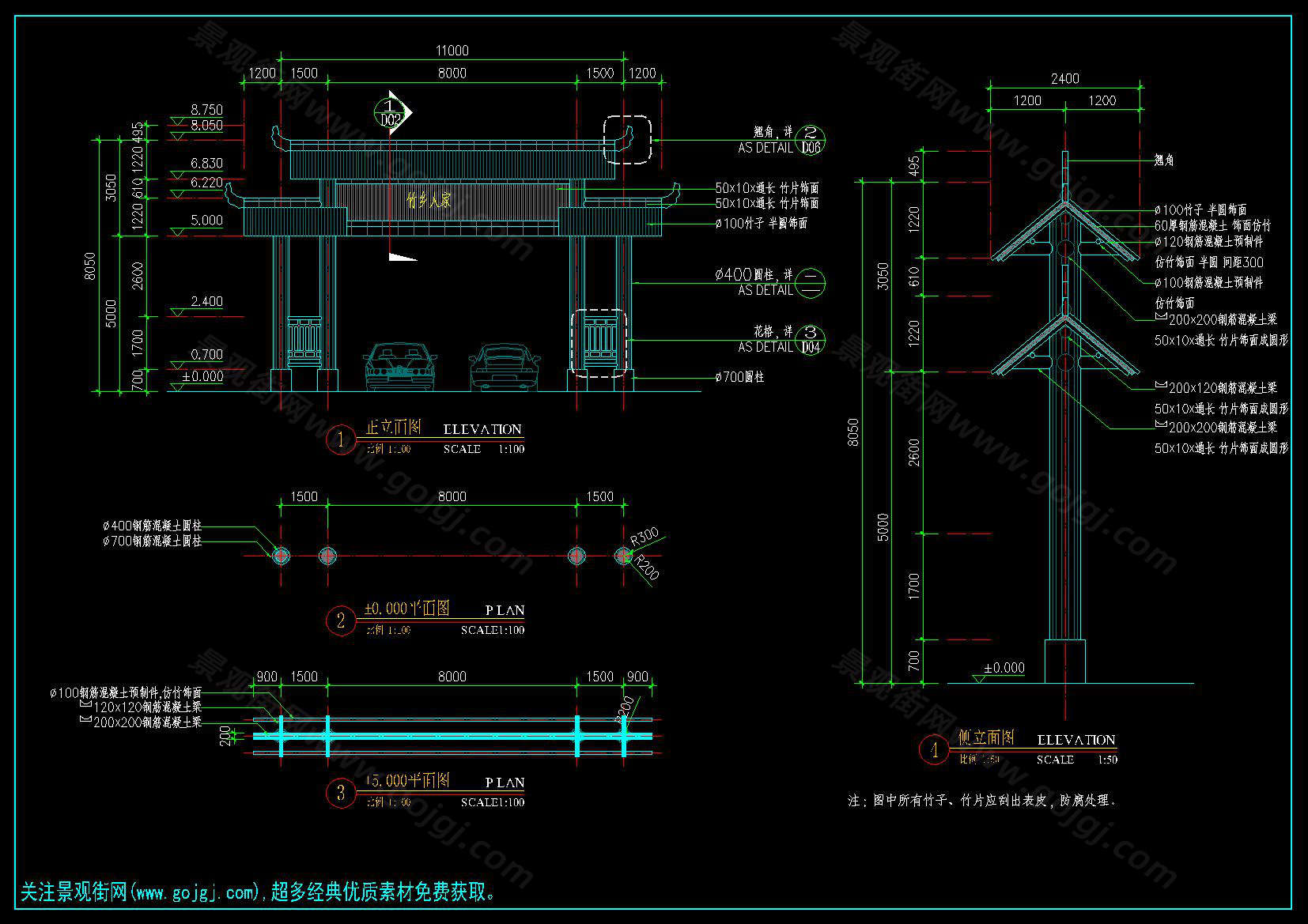Select the rear-facing car under the gate
1308x924 pixels.
pos(504,368)
